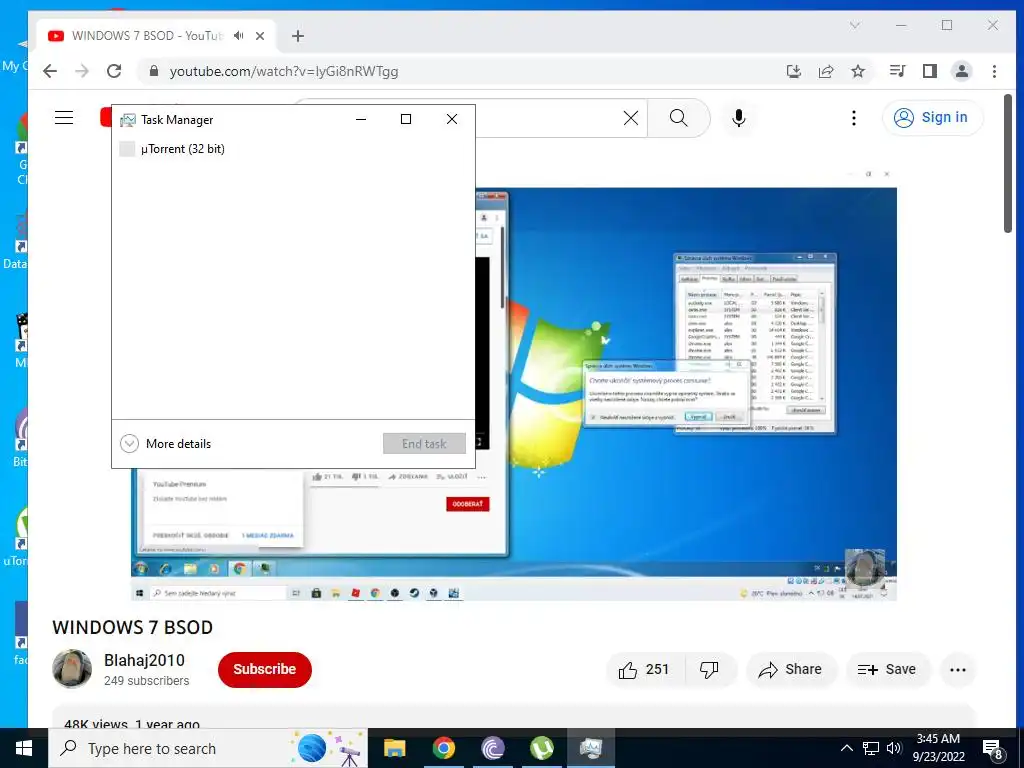Screen dimensions: 1024x768
Task: View site information via the lock icon
Action: 154,71
